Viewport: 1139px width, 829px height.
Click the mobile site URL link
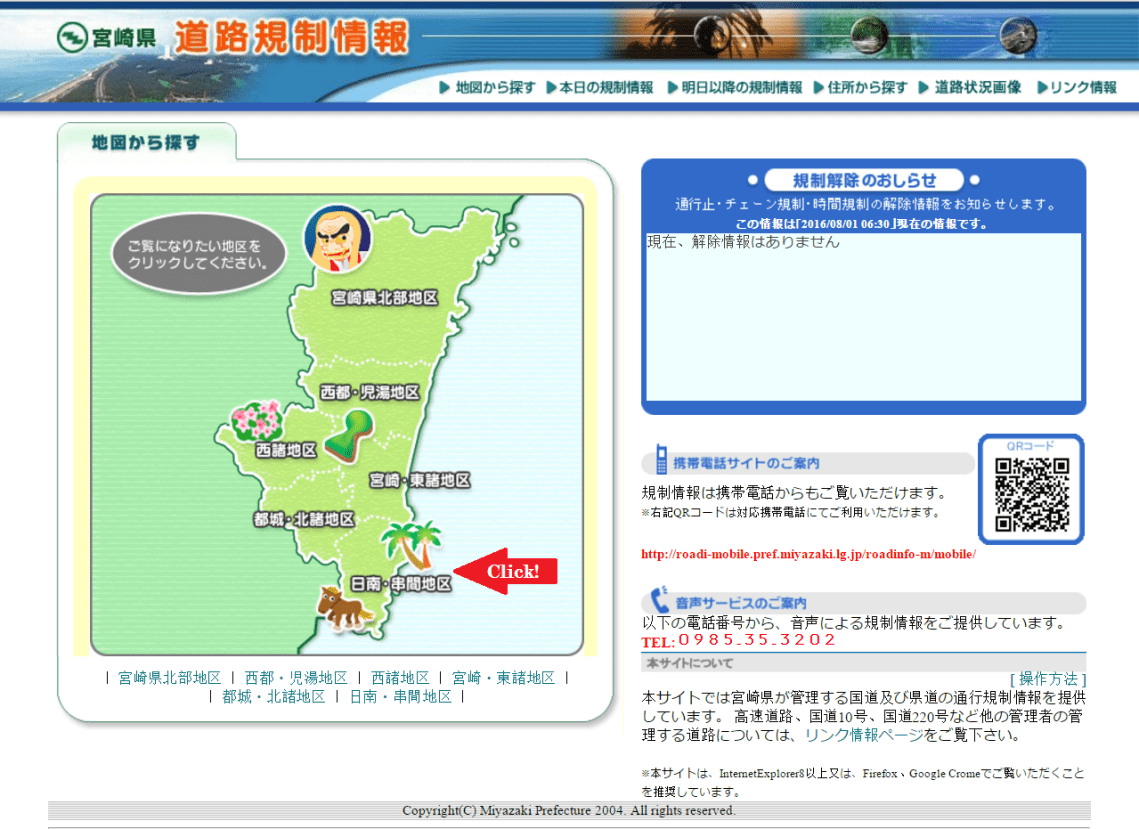(808, 554)
